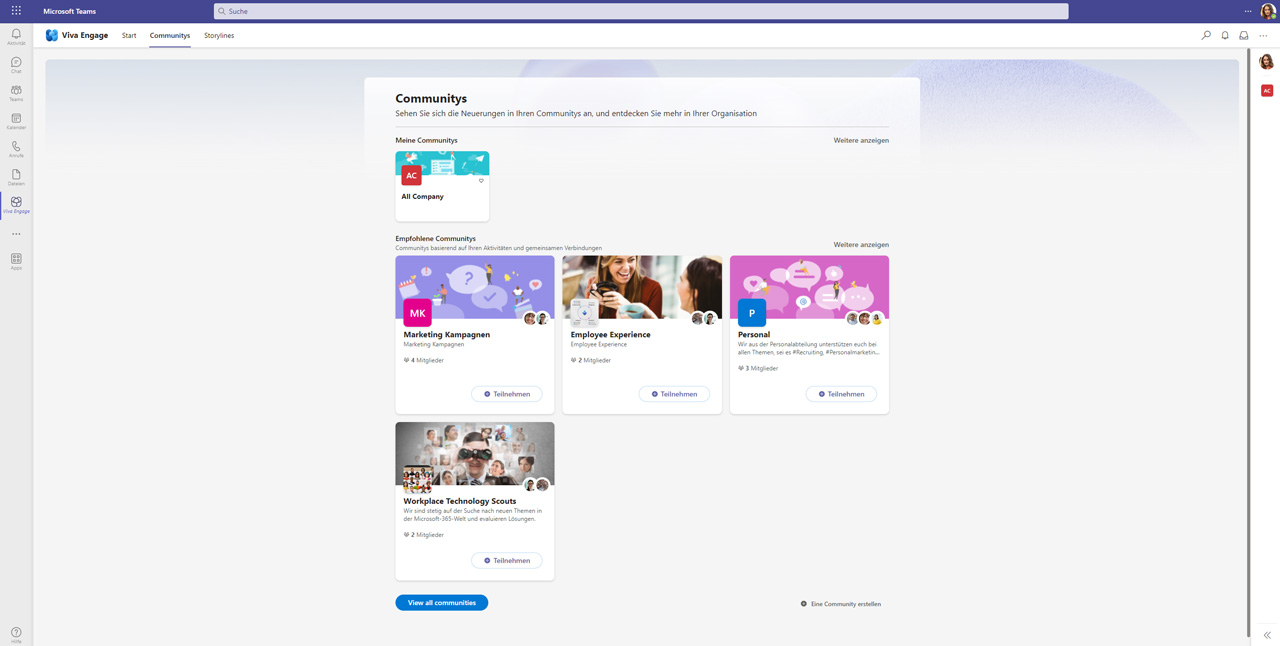Click the AC All Company avatar badge

(x=411, y=175)
